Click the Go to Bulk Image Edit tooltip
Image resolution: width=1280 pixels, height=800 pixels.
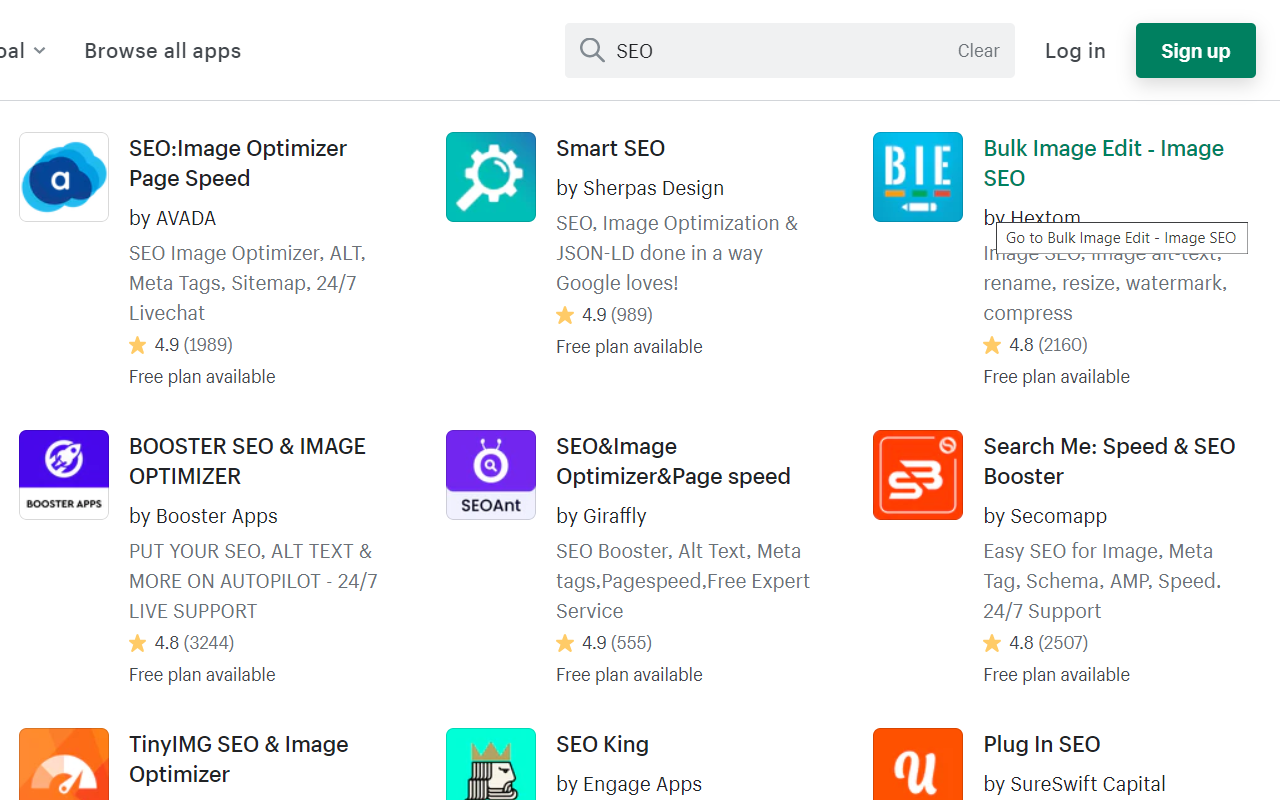(x=1120, y=238)
